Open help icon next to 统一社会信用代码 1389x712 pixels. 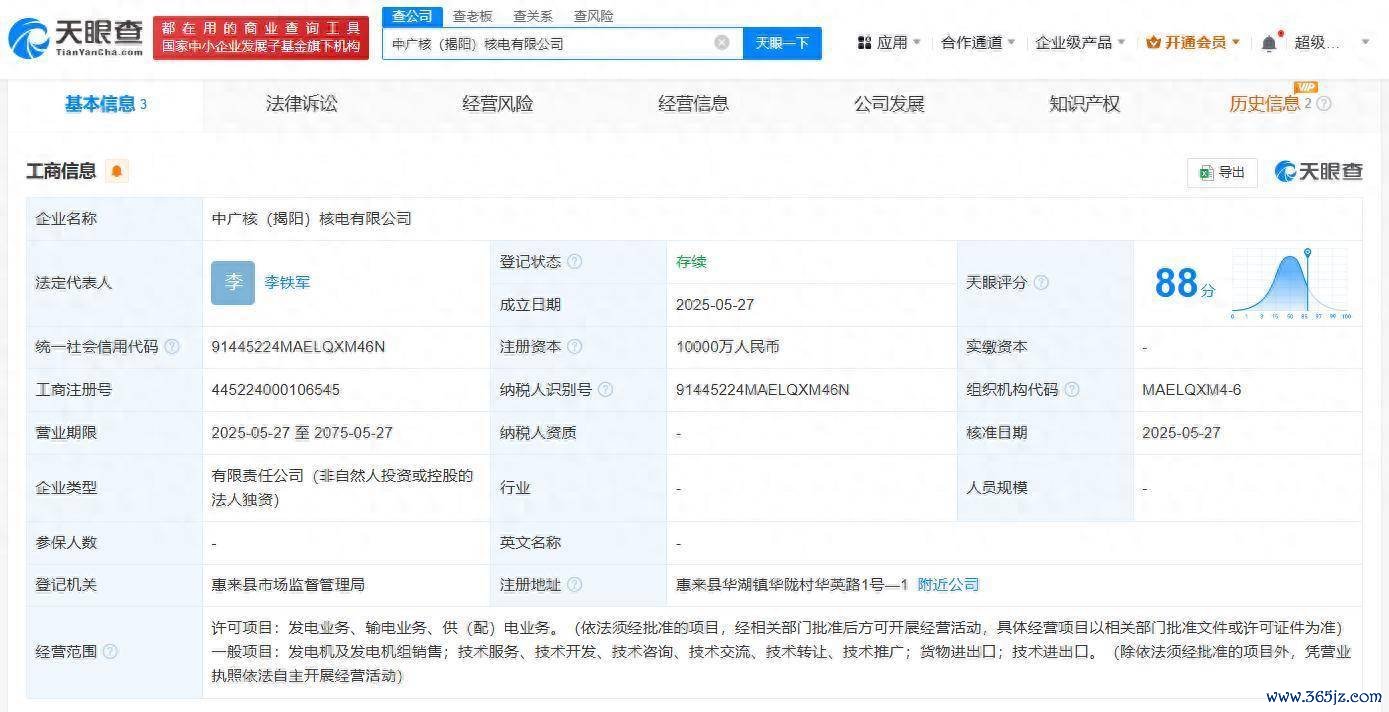tap(172, 347)
